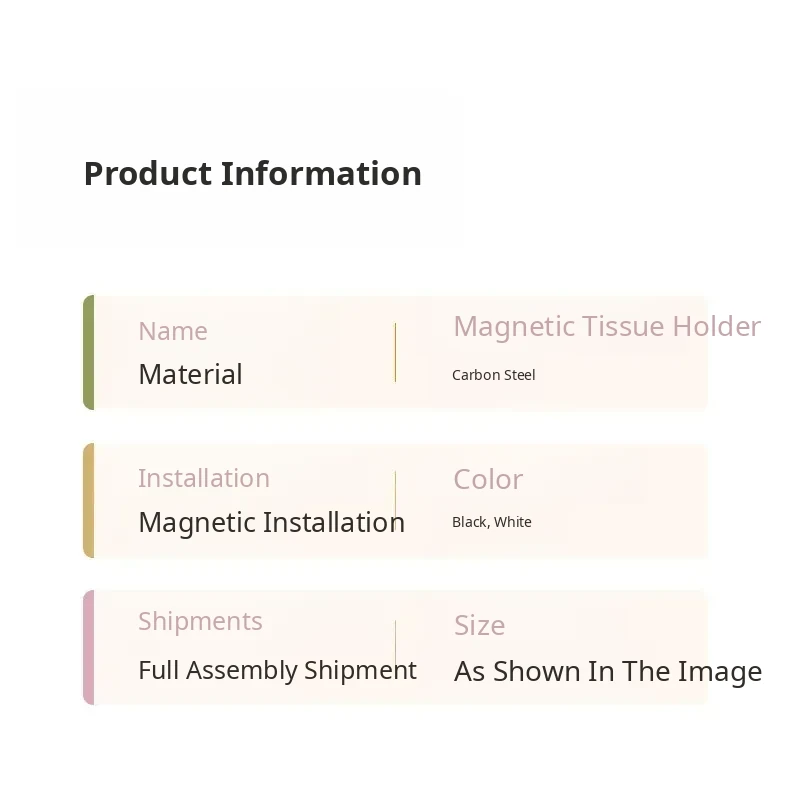Click the Name label

coord(173,331)
